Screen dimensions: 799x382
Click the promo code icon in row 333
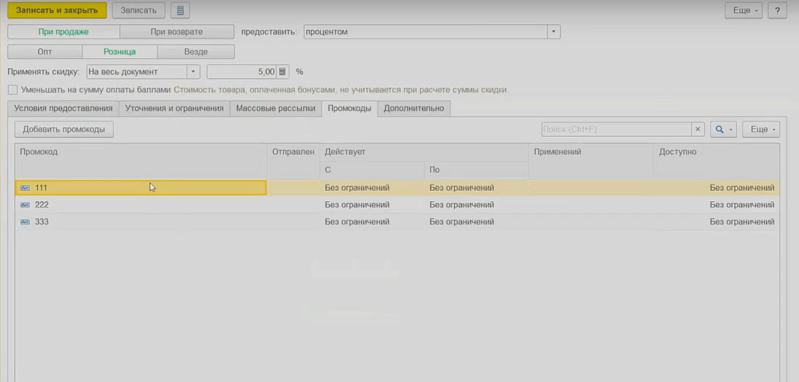[25, 222]
